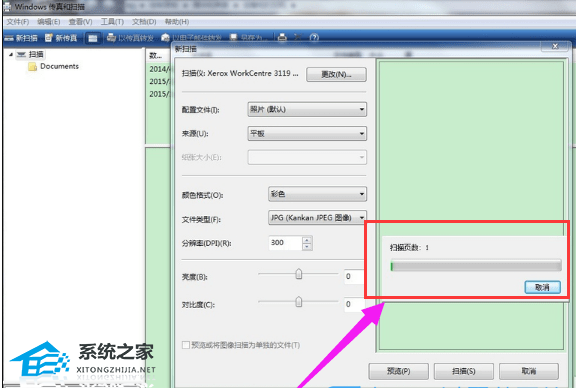Open the help question mark icon
This screenshot has width=576, height=388.
(314, 37)
